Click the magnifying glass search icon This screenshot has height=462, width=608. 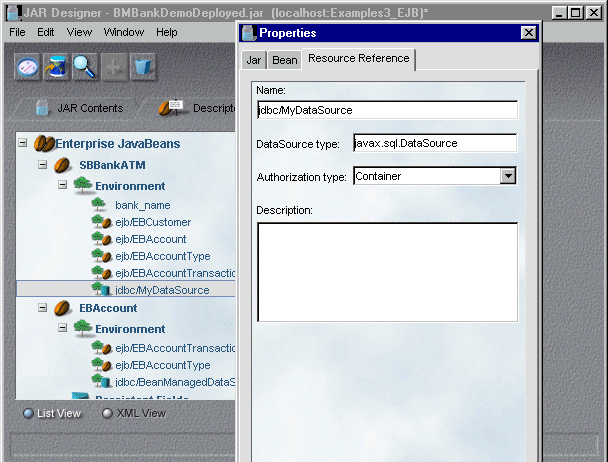(x=85, y=67)
